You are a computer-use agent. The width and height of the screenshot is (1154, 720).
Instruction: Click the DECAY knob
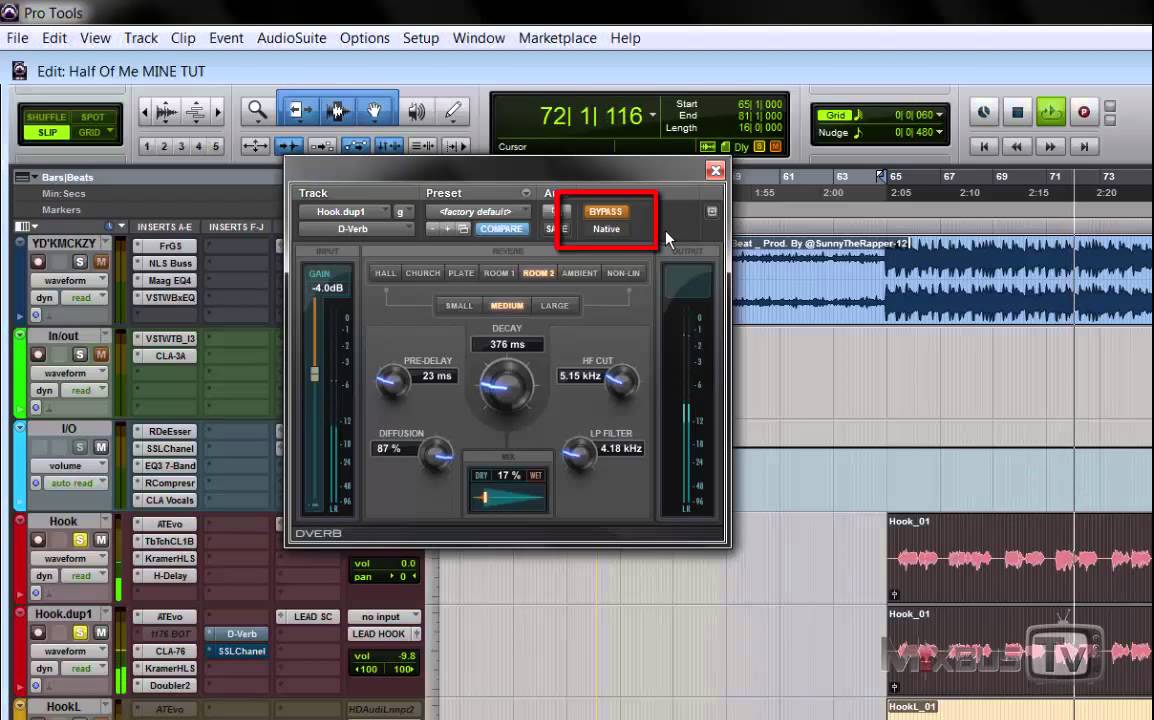(x=506, y=385)
